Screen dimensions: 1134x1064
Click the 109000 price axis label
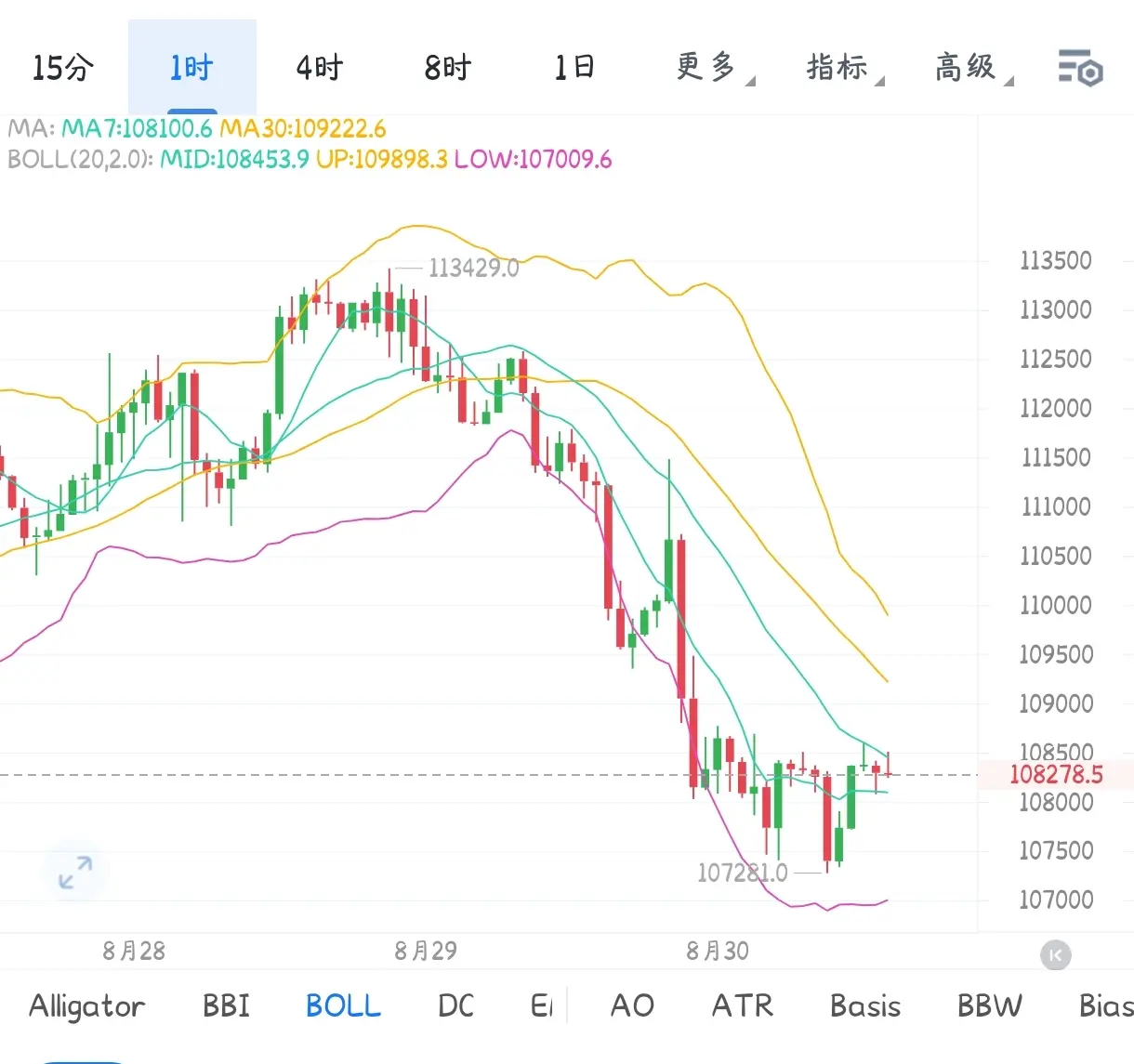tap(1055, 703)
